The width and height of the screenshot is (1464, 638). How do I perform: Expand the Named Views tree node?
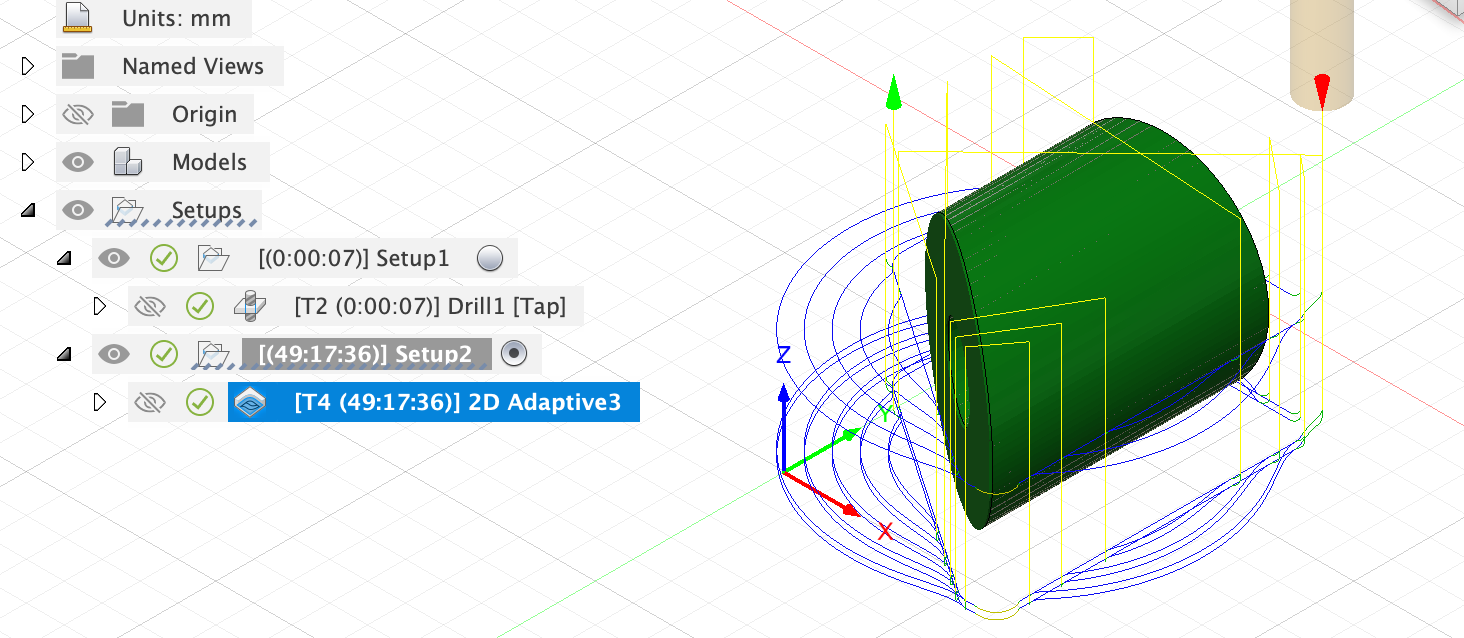coord(27,65)
